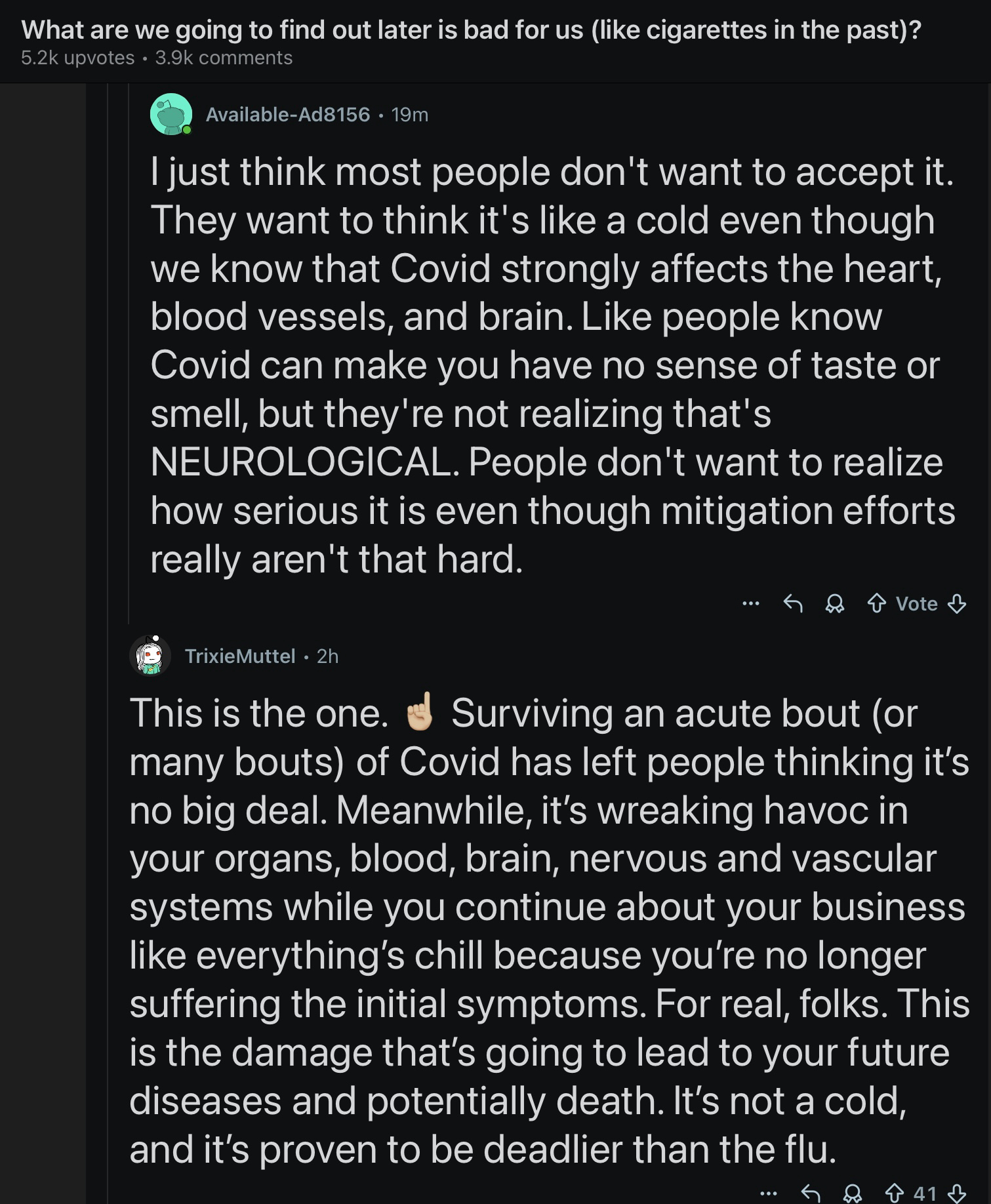Upvote TrixieMuttel's comment
991x1204 pixels.
click(x=895, y=1193)
